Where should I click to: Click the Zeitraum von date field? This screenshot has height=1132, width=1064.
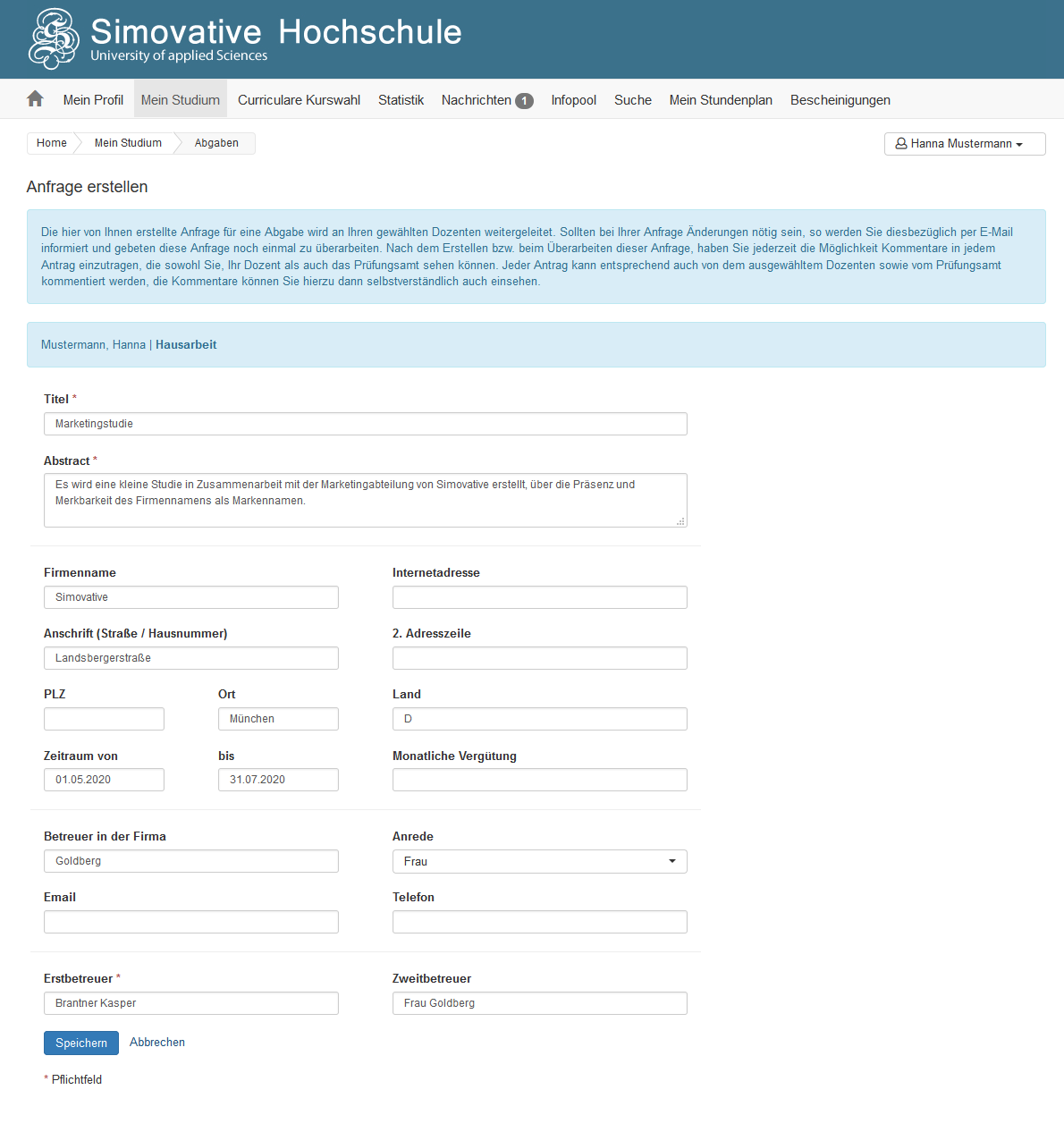(104, 780)
